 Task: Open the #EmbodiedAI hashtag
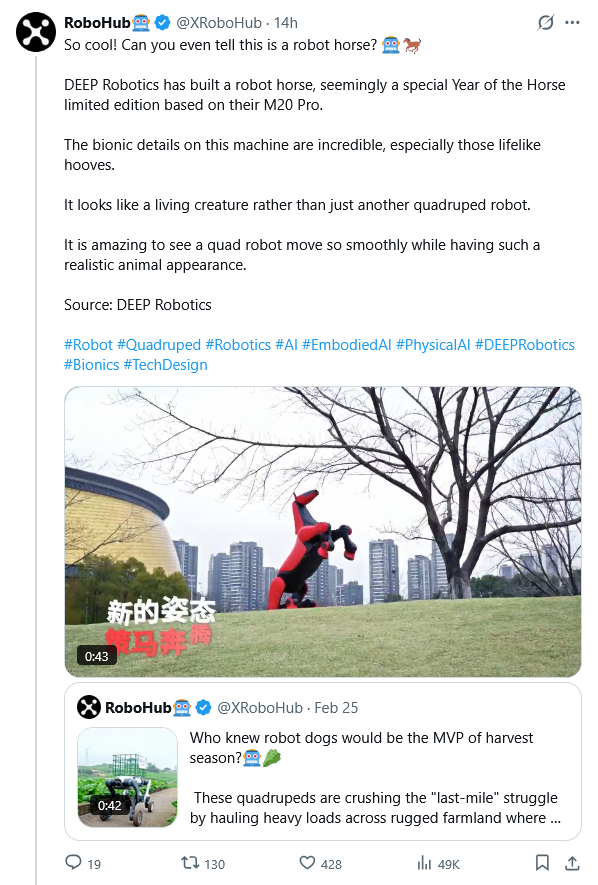tap(346, 345)
